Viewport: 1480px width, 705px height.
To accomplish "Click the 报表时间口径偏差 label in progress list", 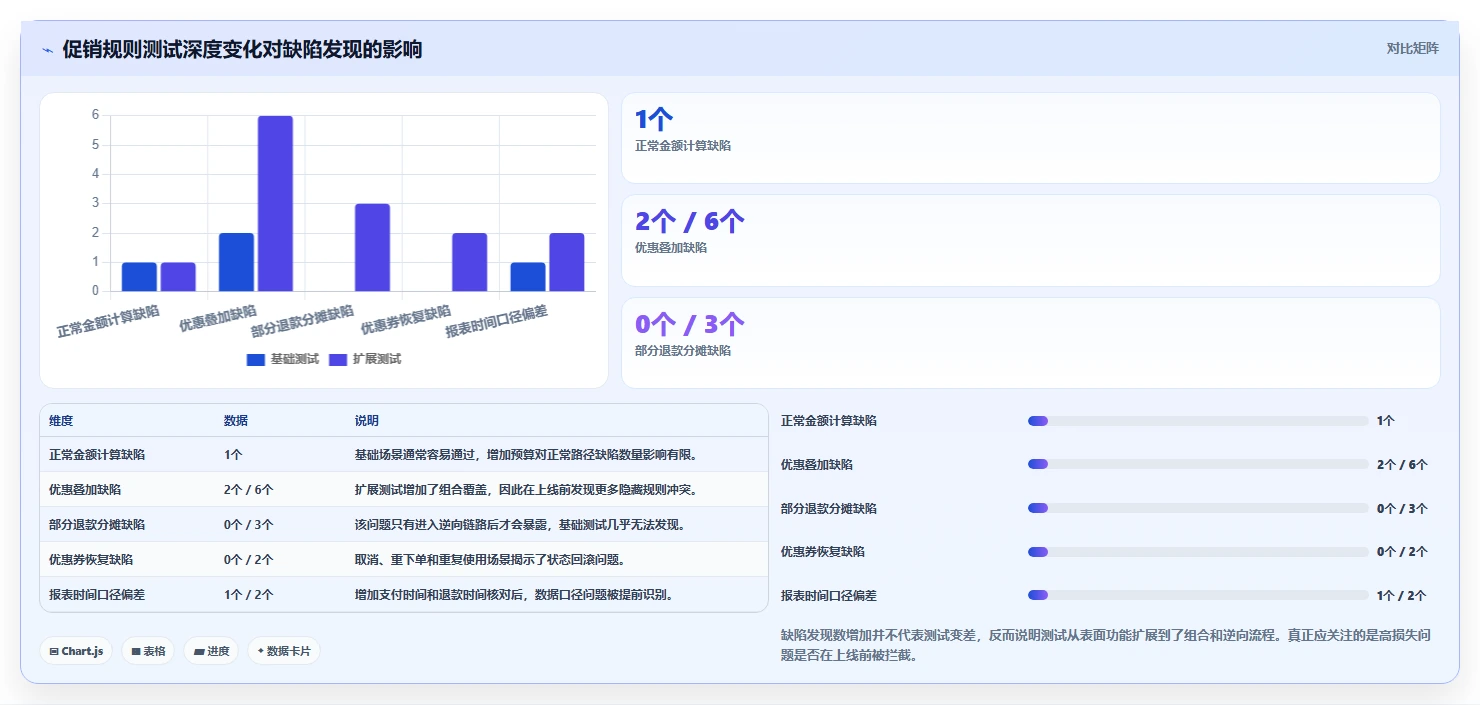I will pyautogui.click(x=829, y=595).
